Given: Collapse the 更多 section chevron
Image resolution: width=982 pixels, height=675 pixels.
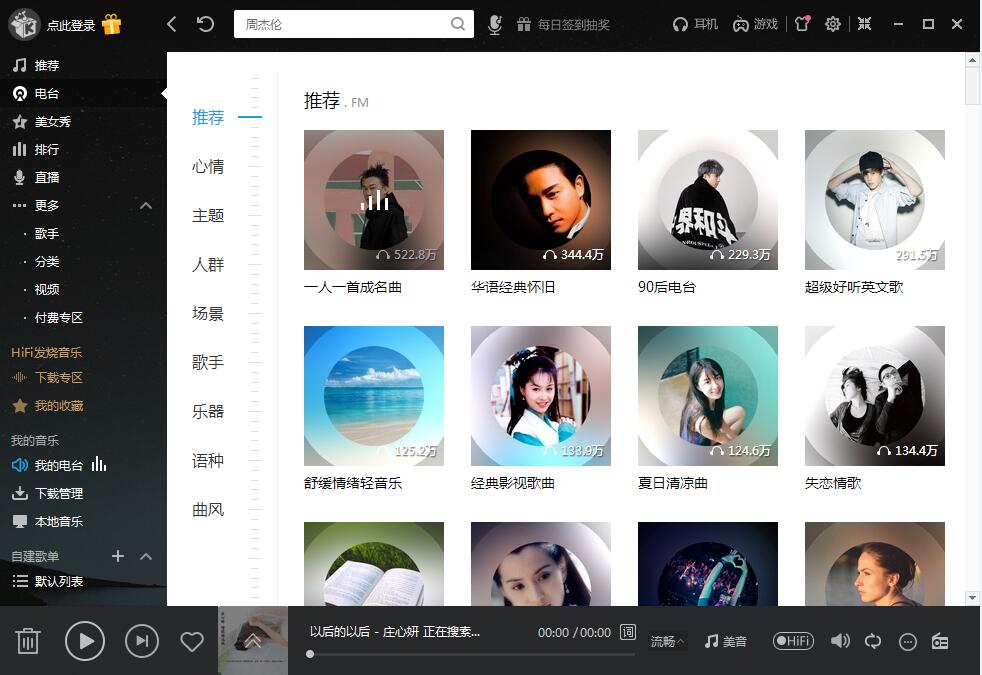Looking at the screenshot, I should [x=146, y=205].
